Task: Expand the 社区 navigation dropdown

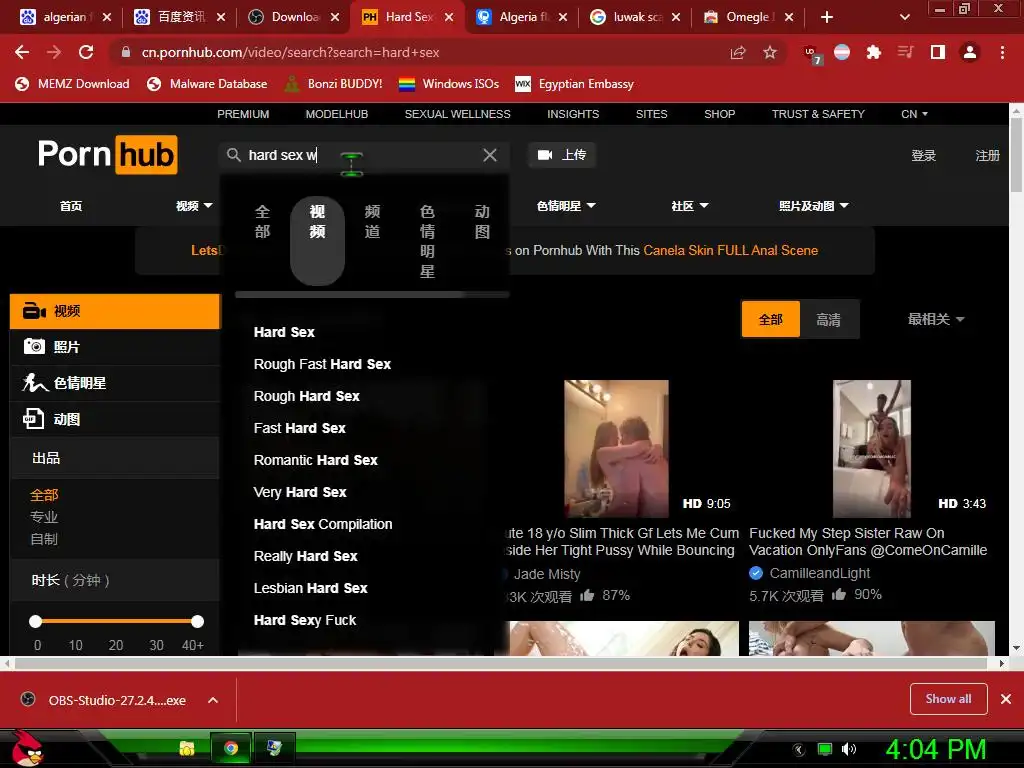Action: (690, 206)
